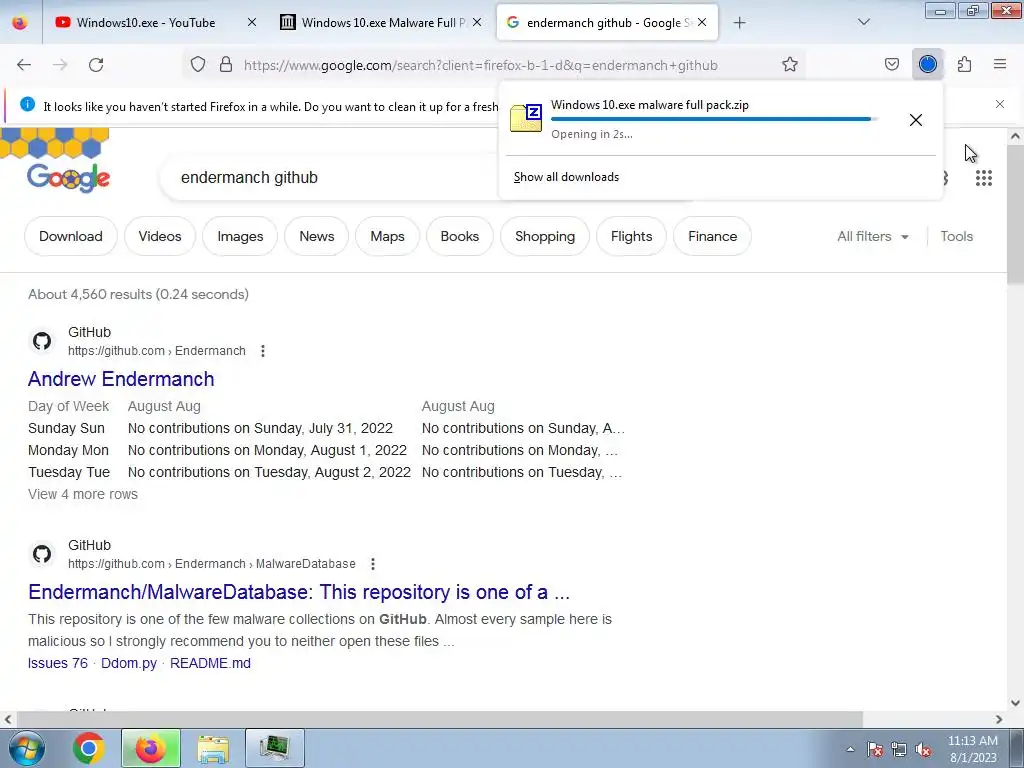Open the Save to Pocket icon
The height and width of the screenshot is (768, 1024).
(892, 65)
